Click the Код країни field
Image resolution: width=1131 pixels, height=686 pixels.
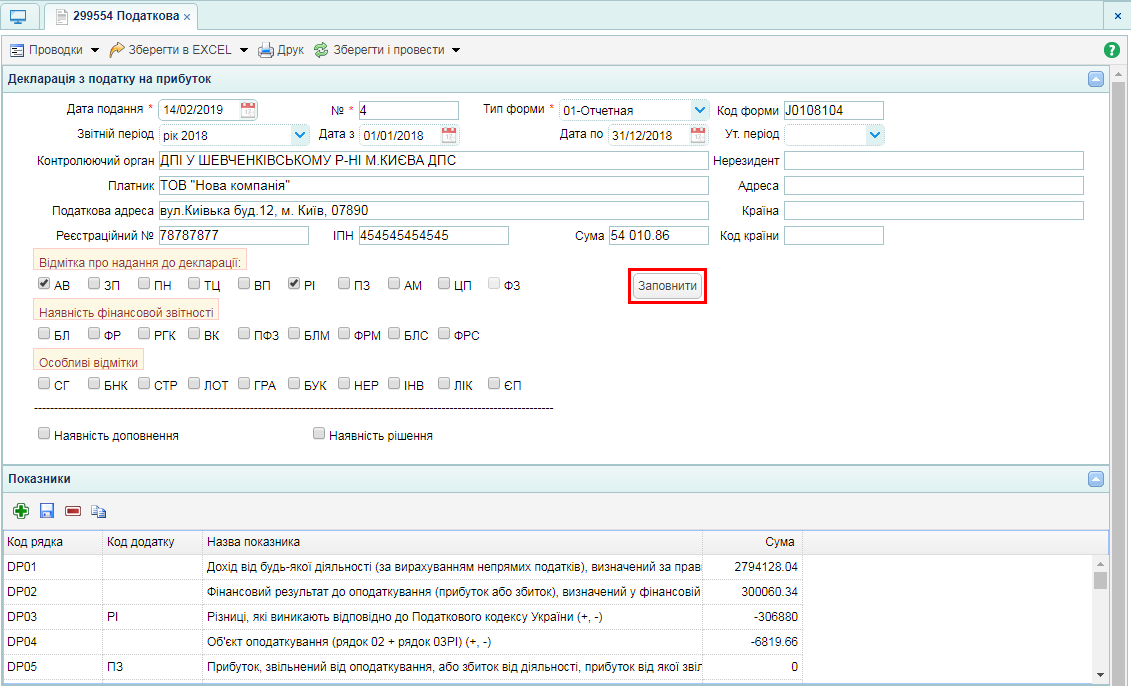[x=834, y=235]
